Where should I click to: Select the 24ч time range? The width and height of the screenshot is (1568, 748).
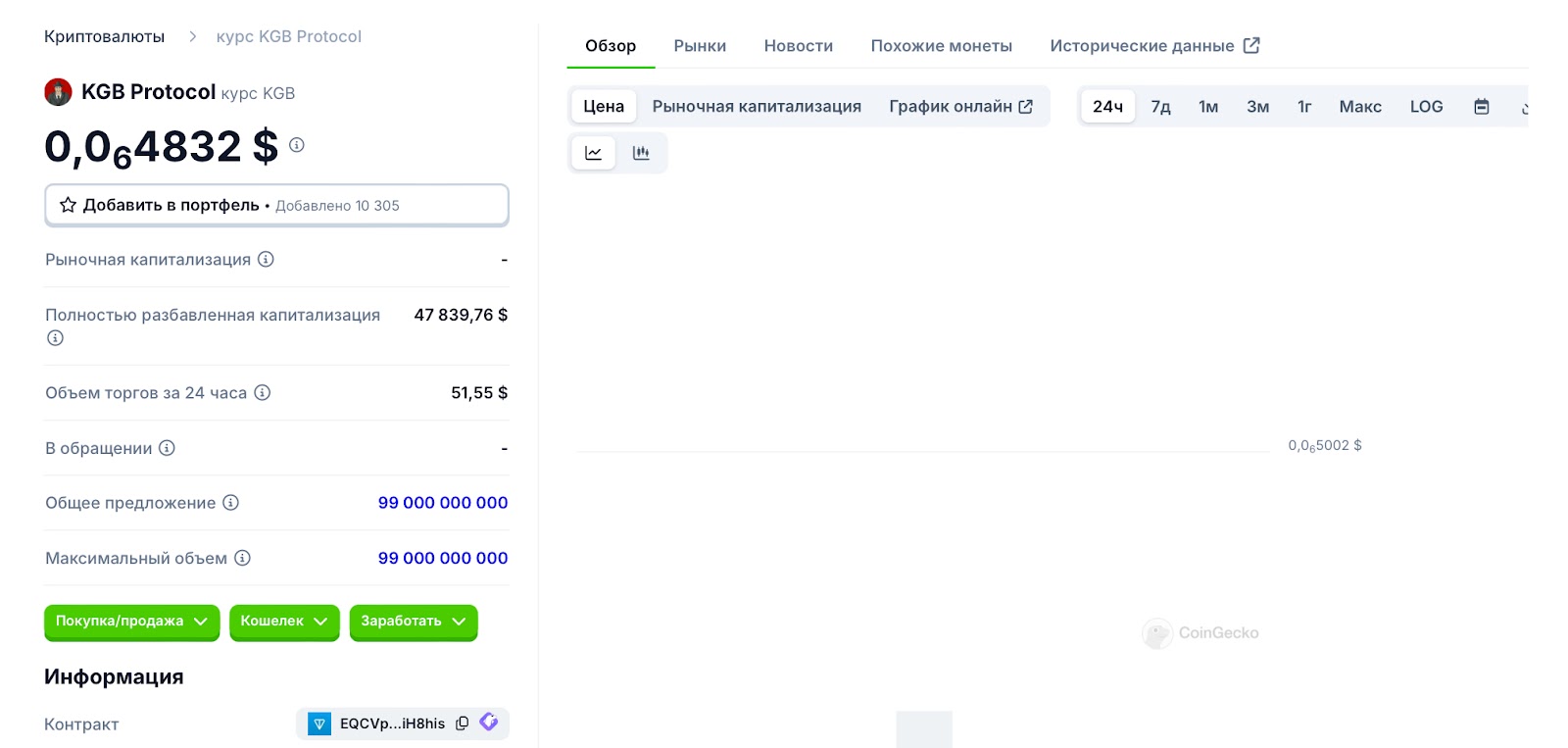point(1107,107)
